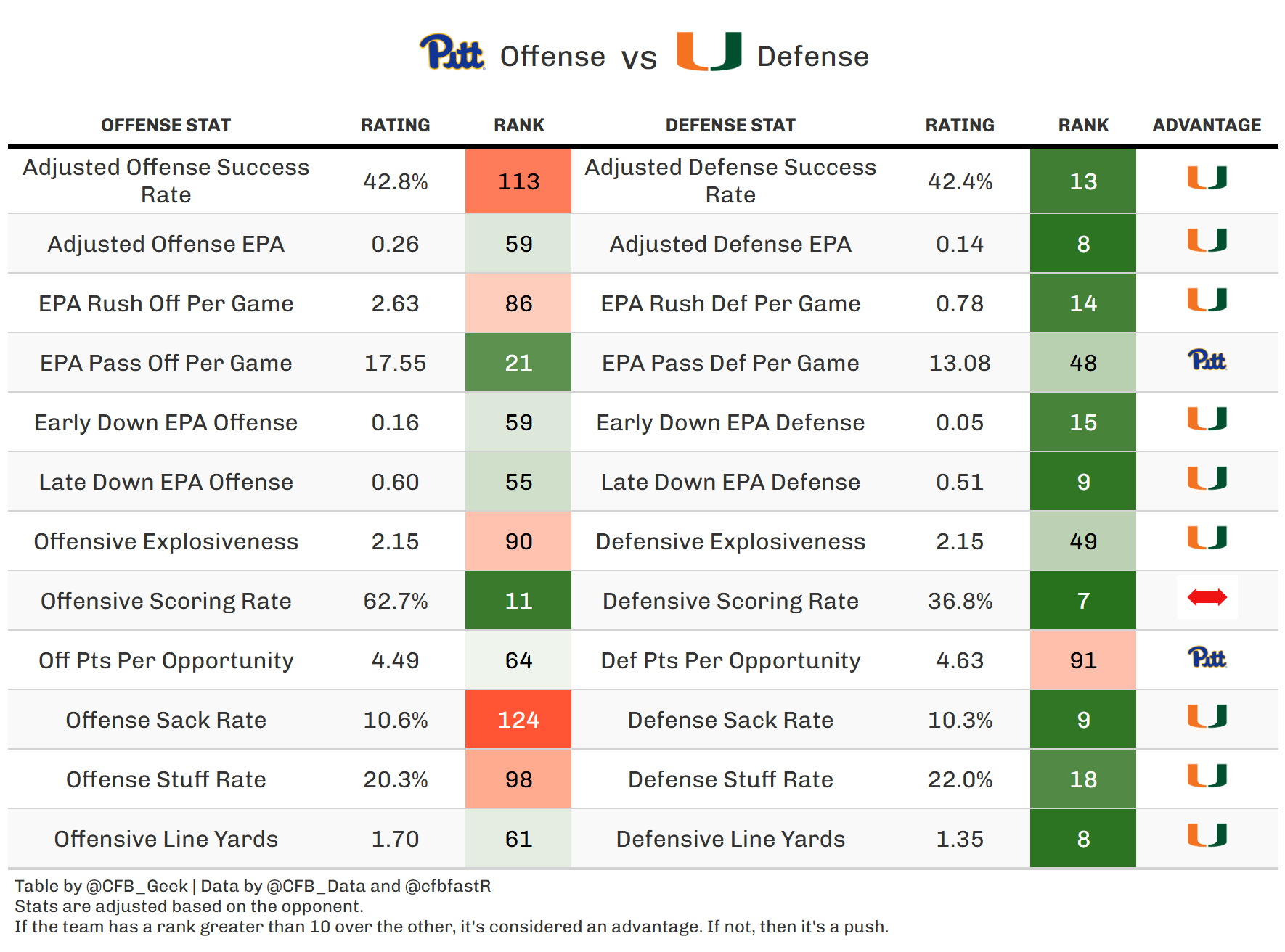Click Miami logo in the Sack Rate row

point(1207,716)
